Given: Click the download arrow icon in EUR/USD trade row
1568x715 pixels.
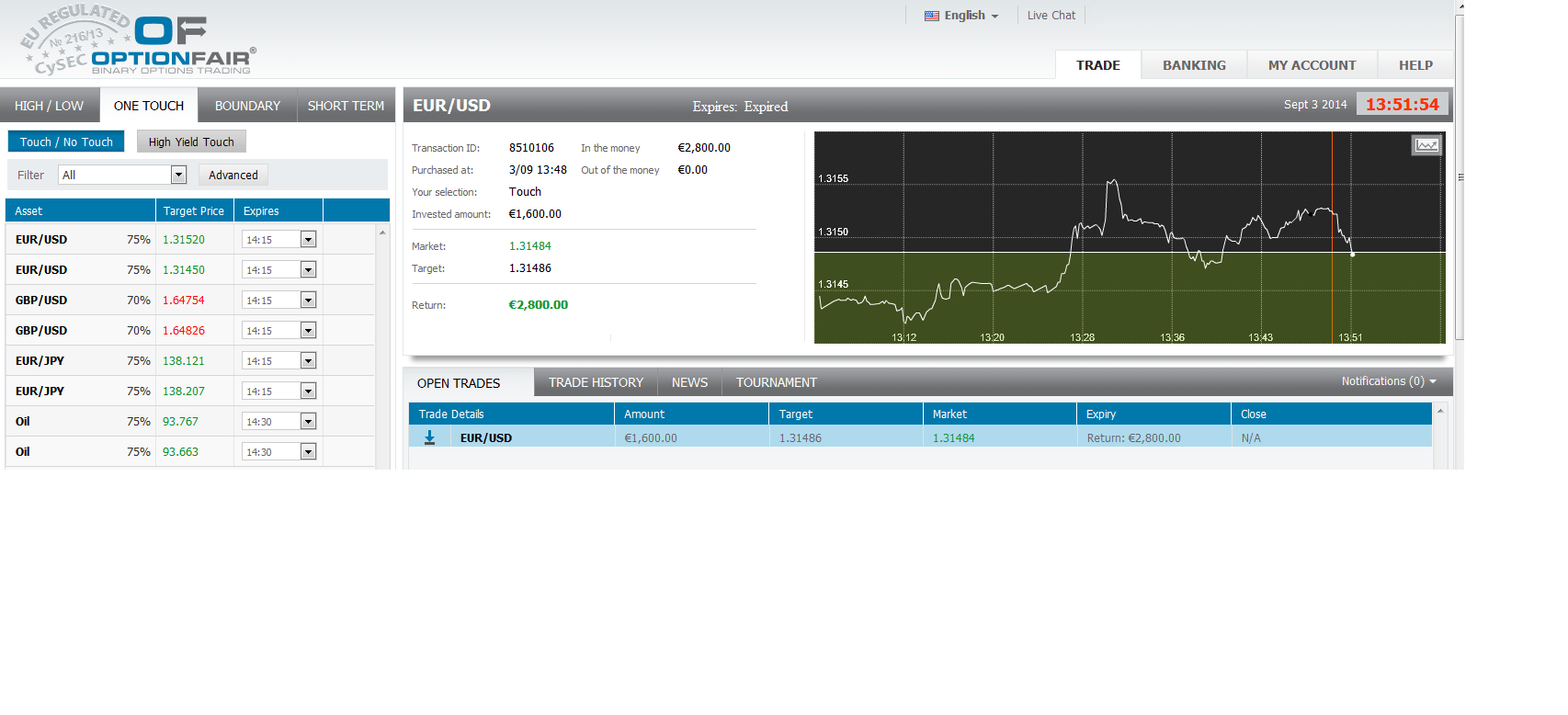Looking at the screenshot, I should click(429, 437).
